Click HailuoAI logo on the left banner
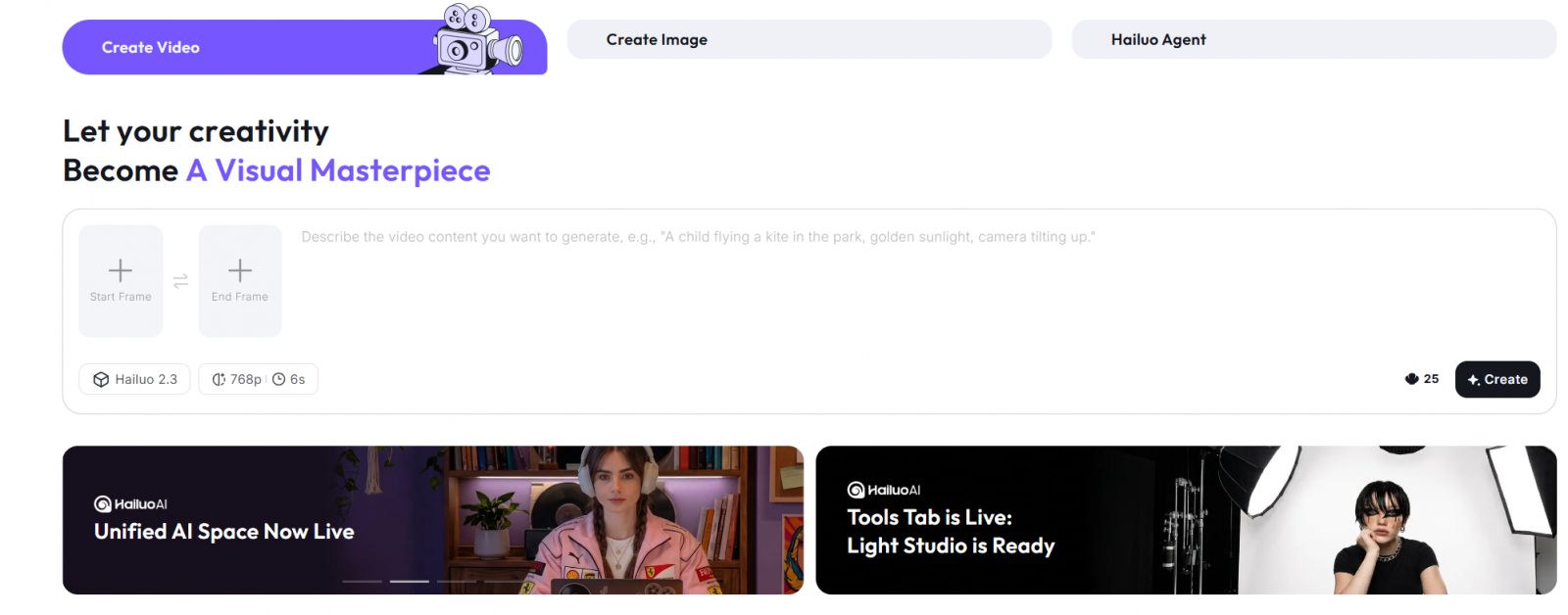The width and height of the screenshot is (1568, 615). pyautogui.click(x=130, y=504)
